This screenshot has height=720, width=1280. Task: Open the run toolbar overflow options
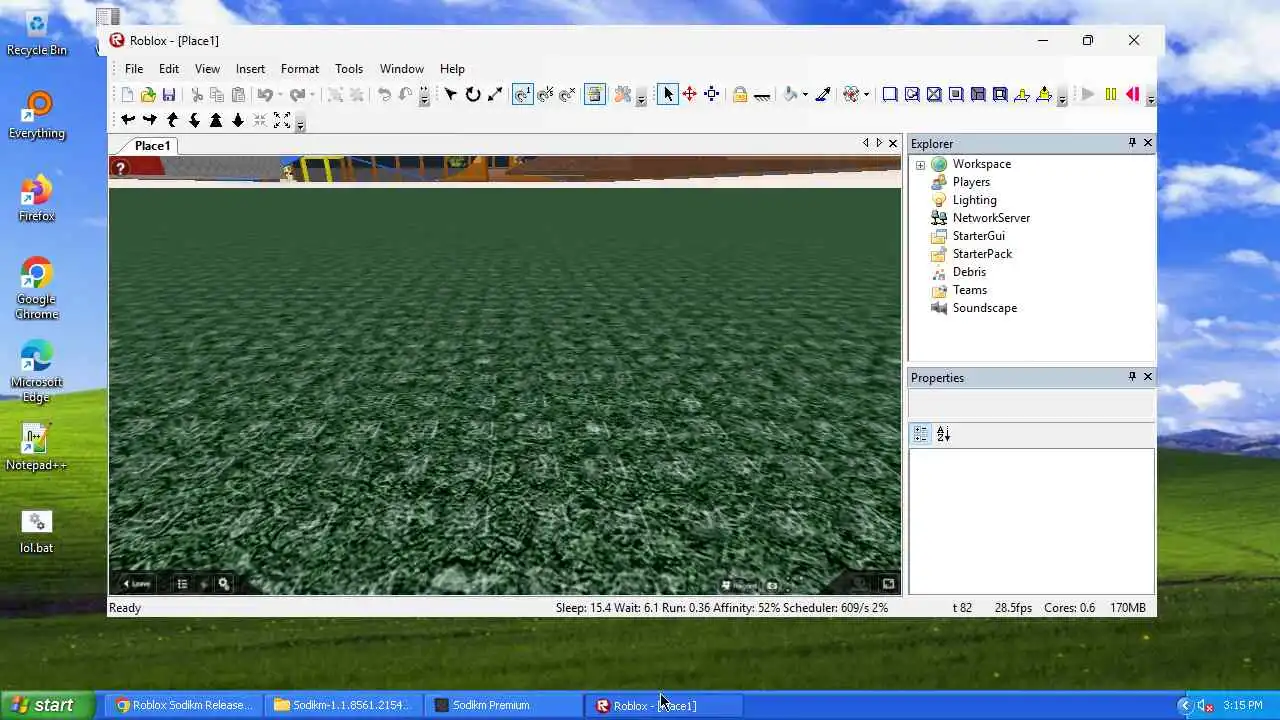point(1151,98)
